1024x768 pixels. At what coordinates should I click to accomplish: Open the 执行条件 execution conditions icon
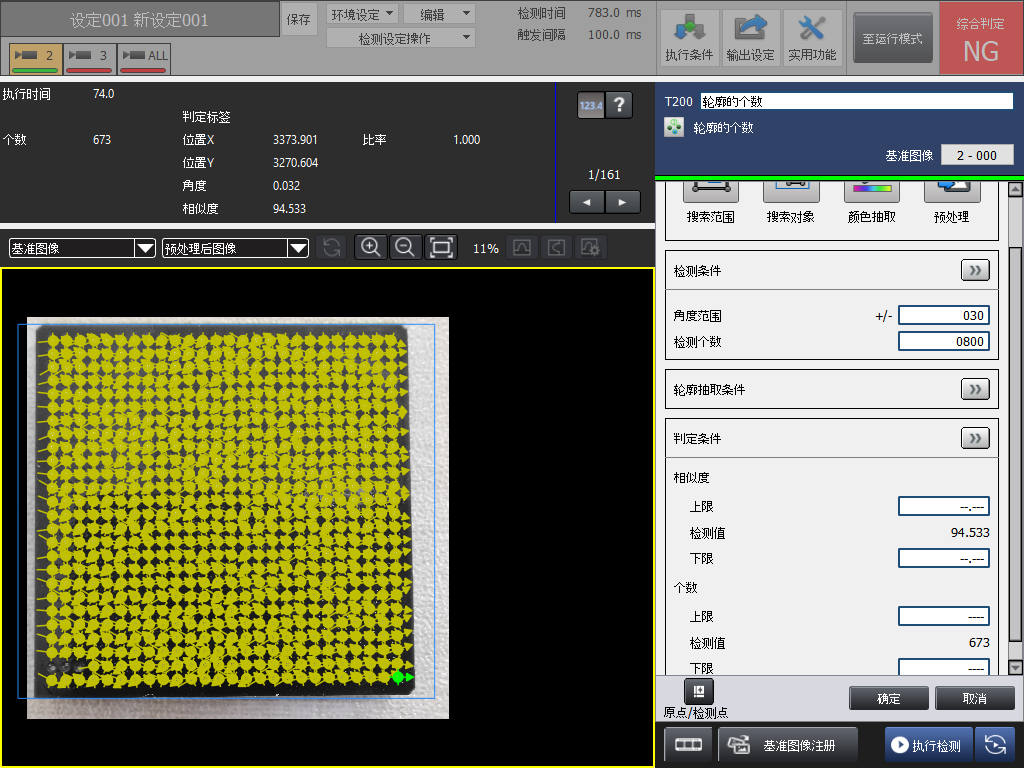pos(689,39)
